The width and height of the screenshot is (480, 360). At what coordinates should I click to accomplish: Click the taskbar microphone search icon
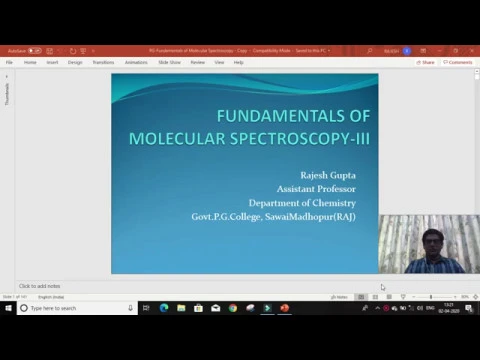(x=130, y=308)
